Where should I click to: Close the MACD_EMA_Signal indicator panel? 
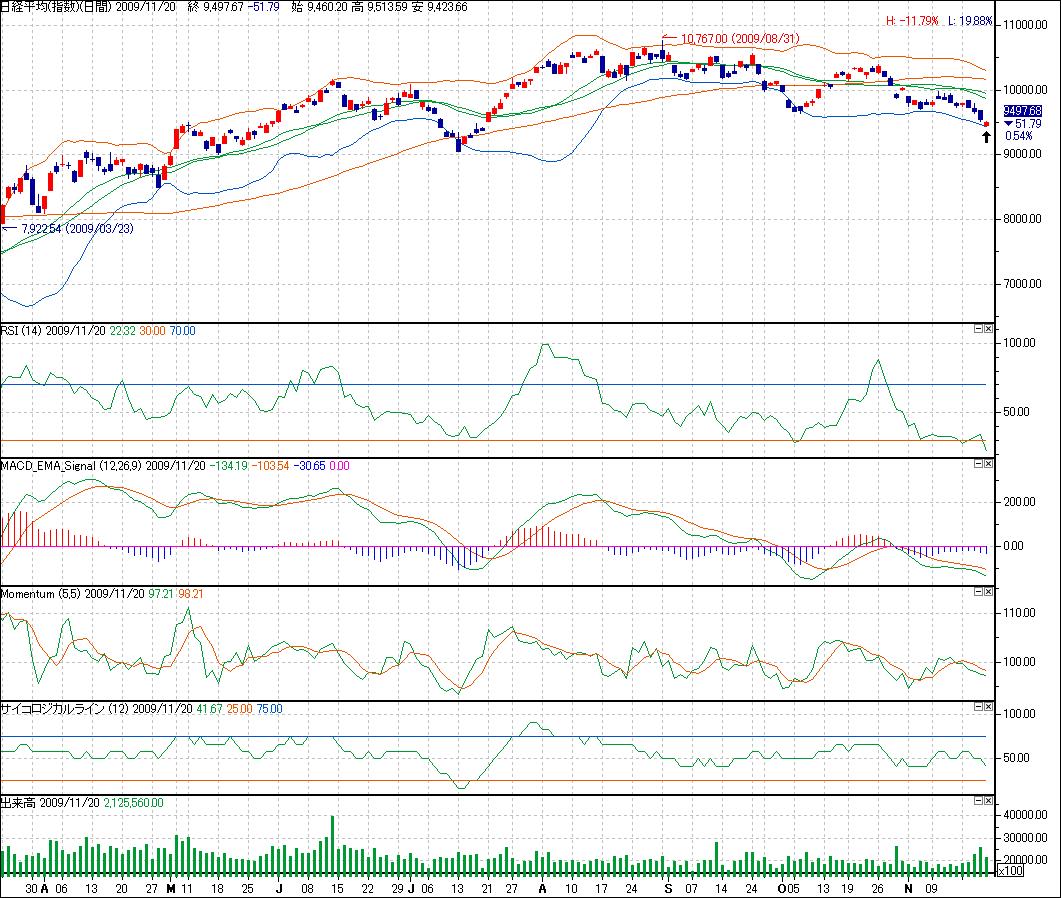(x=989, y=464)
